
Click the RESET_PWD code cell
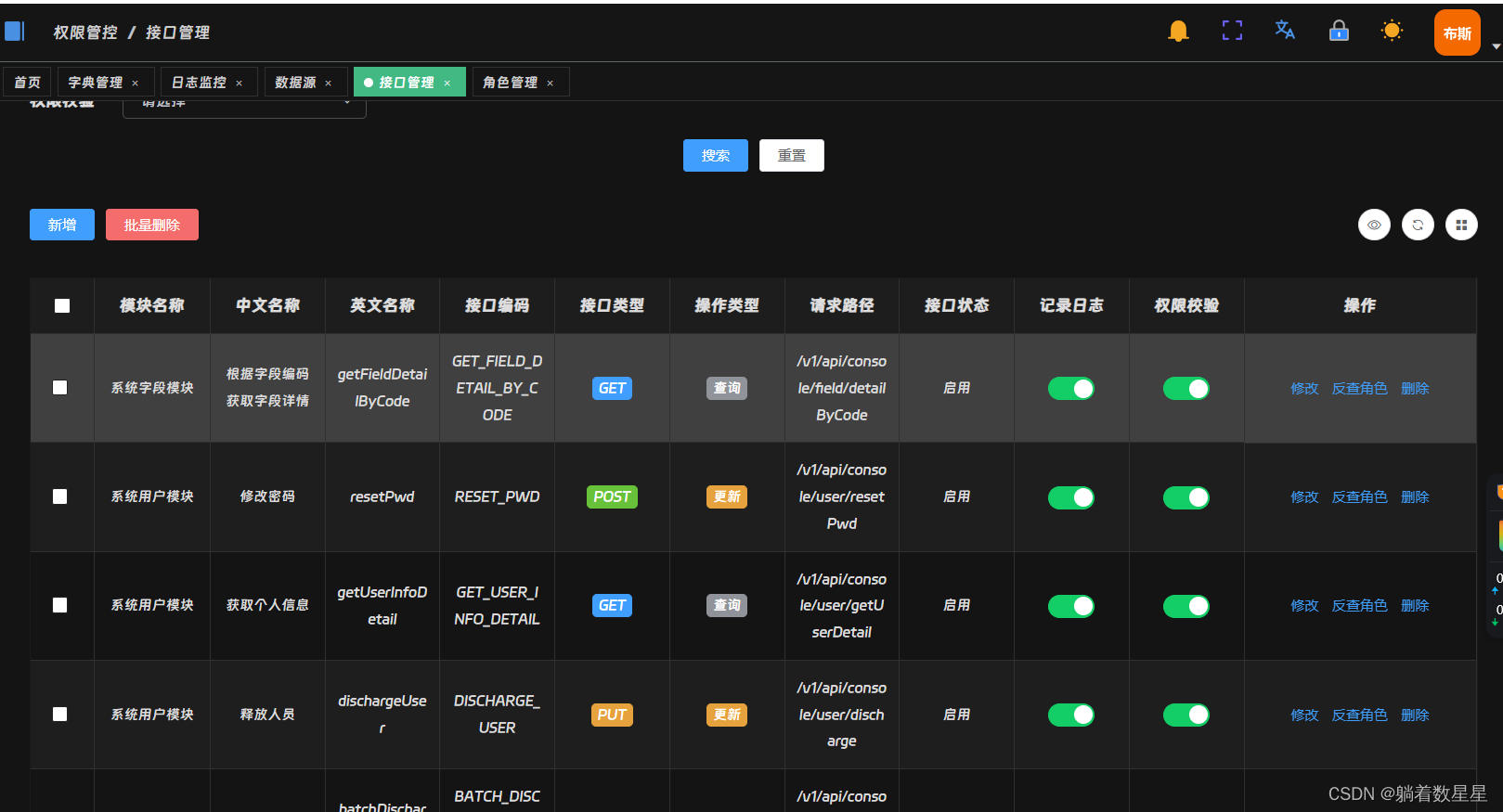(497, 496)
